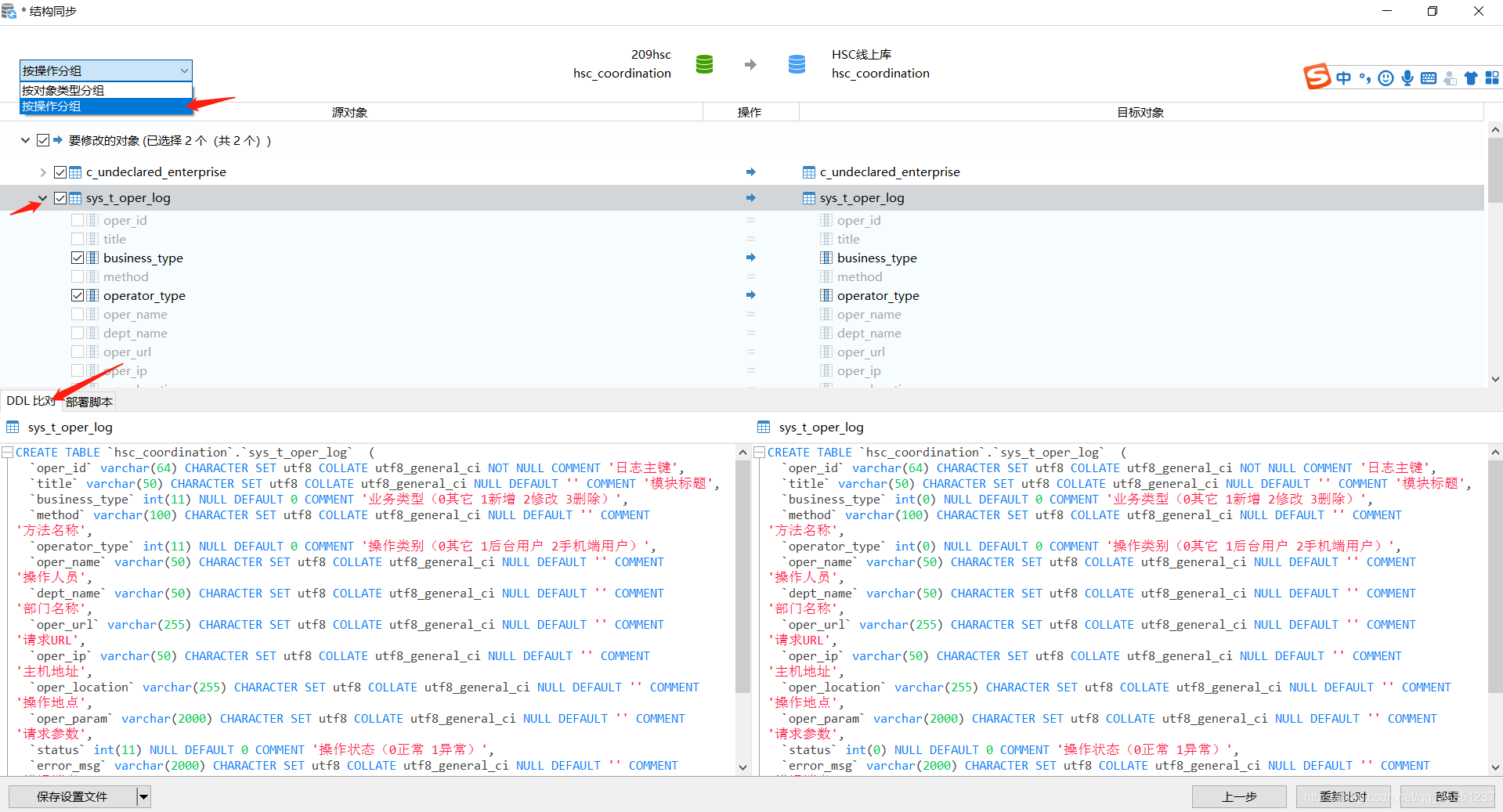Image resolution: width=1503 pixels, height=812 pixels.
Task: Click the Sogou user avatar icon
Action: coord(1450,78)
